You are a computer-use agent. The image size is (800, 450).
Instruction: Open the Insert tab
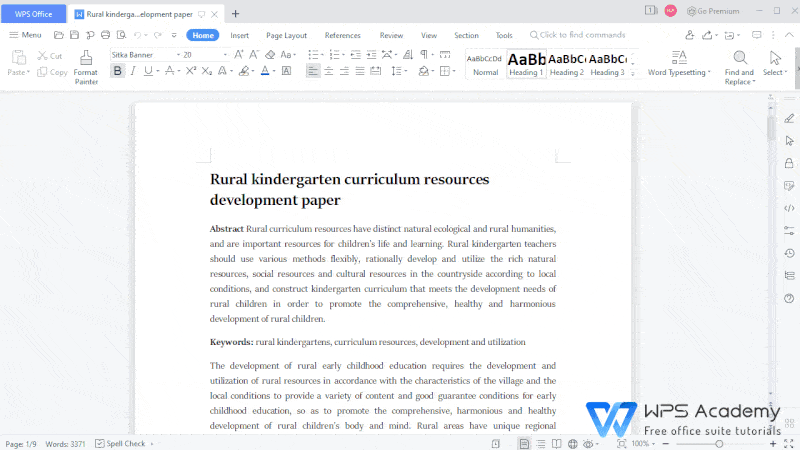click(x=239, y=35)
